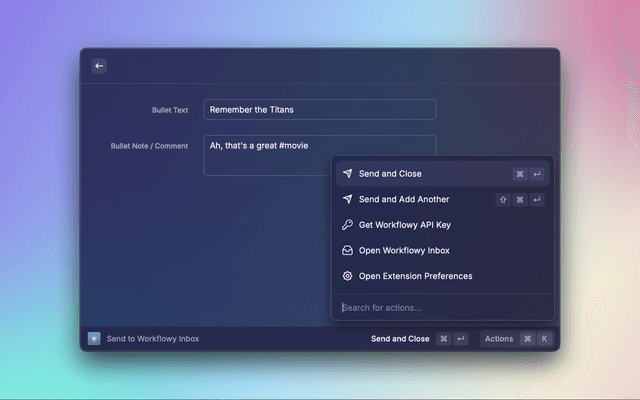This screenshot has width=640, height=400.
Task: Click the paper plane icon for Send and Add Another
Action: tap(347, 199)
